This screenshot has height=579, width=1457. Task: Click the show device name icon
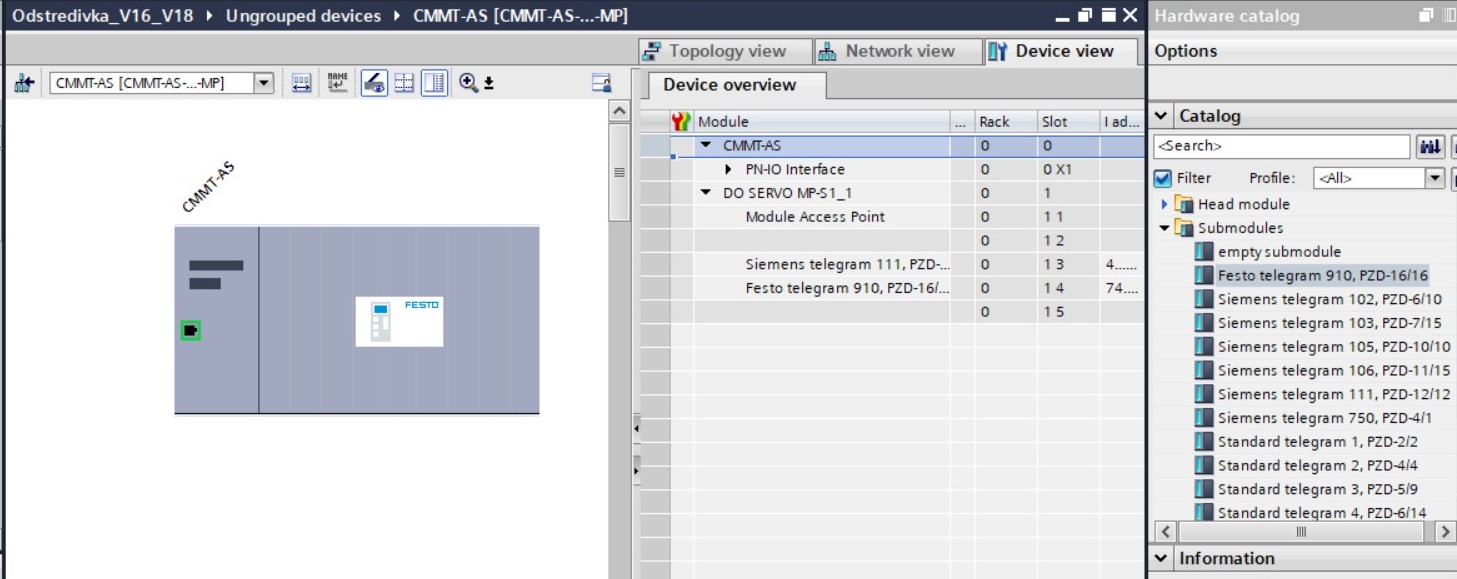338,84
